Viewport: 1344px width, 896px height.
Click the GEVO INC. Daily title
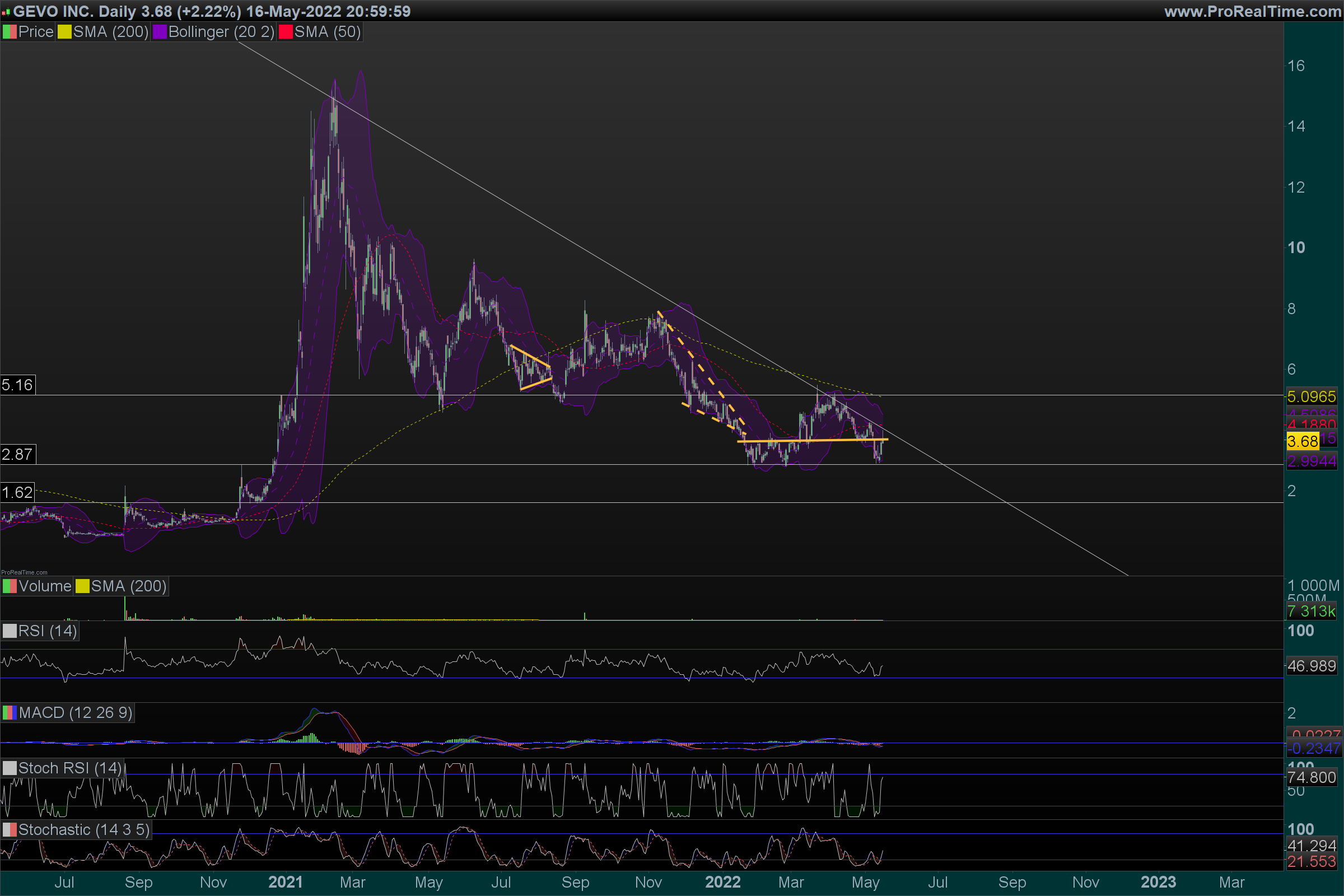74,11
